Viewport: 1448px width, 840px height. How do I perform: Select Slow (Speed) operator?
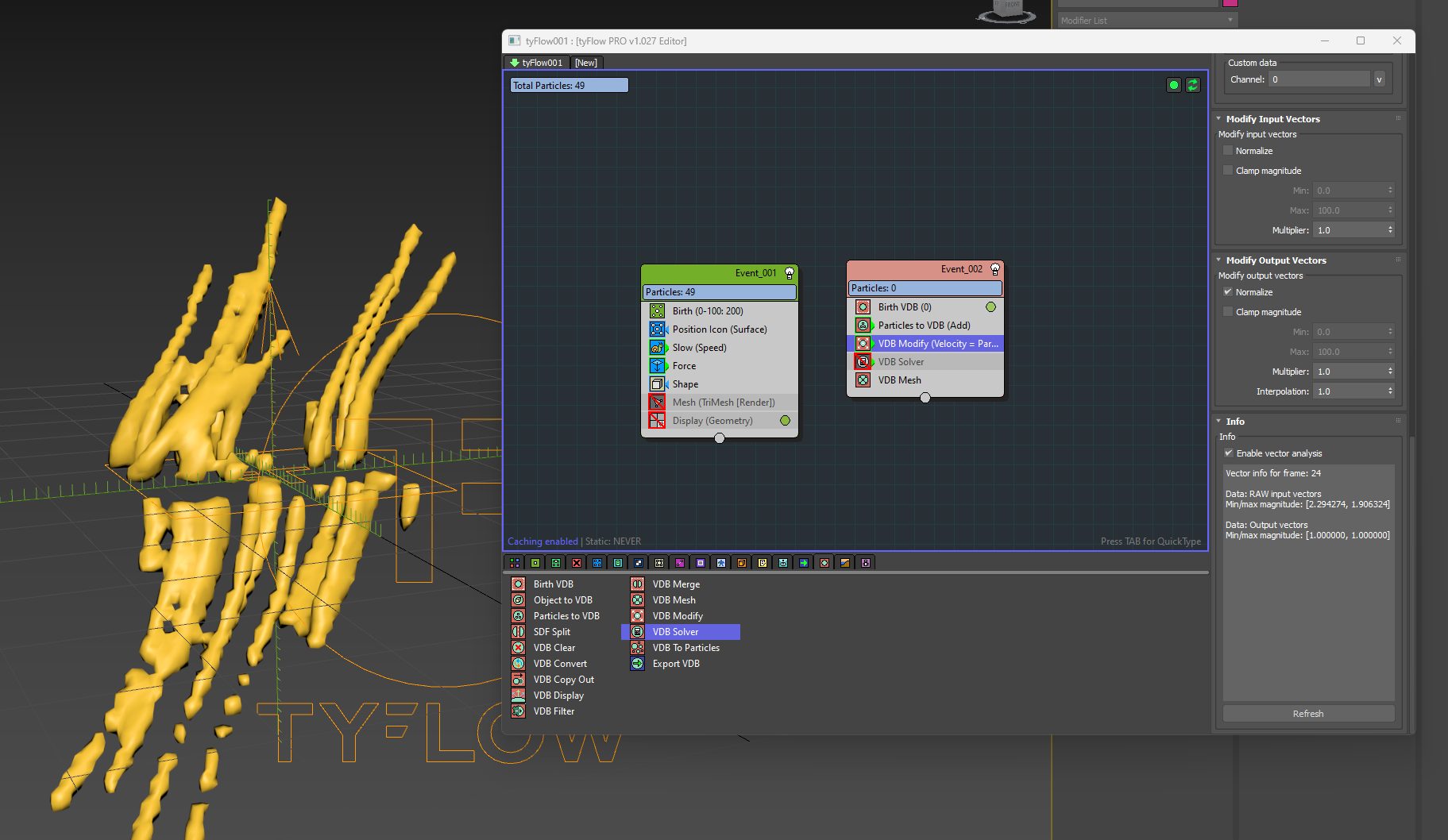click(x=720, y=348)
